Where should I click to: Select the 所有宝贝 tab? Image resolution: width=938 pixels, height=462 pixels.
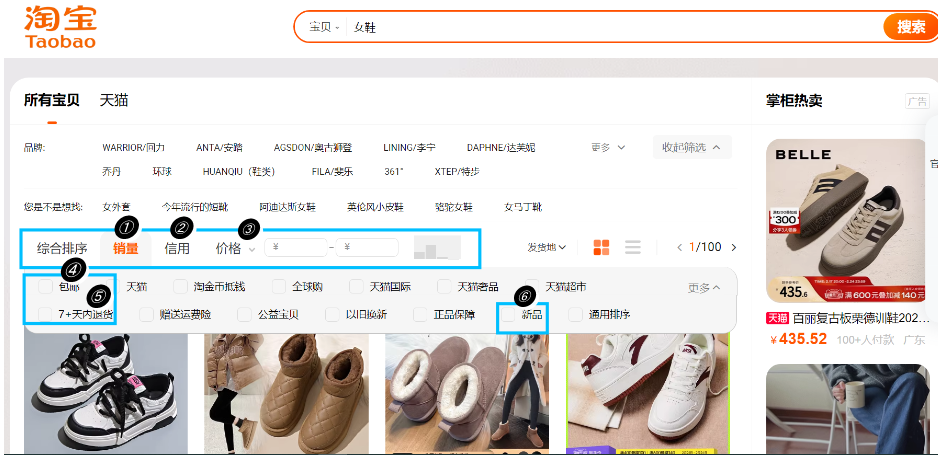[51, 100]
